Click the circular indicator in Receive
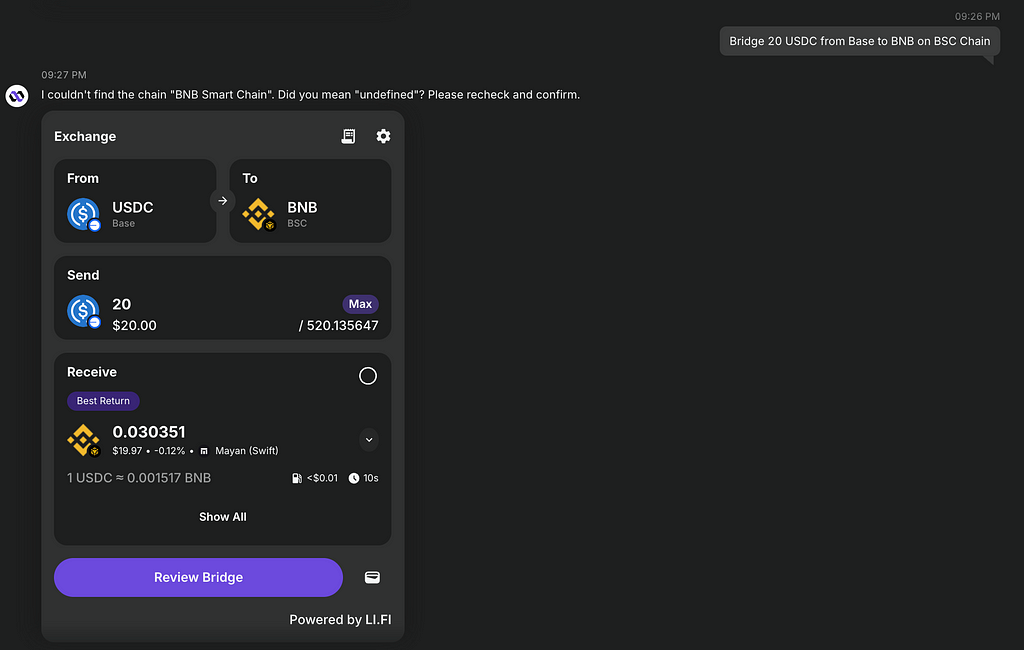 pyautogui.click(x=368, y=376)
